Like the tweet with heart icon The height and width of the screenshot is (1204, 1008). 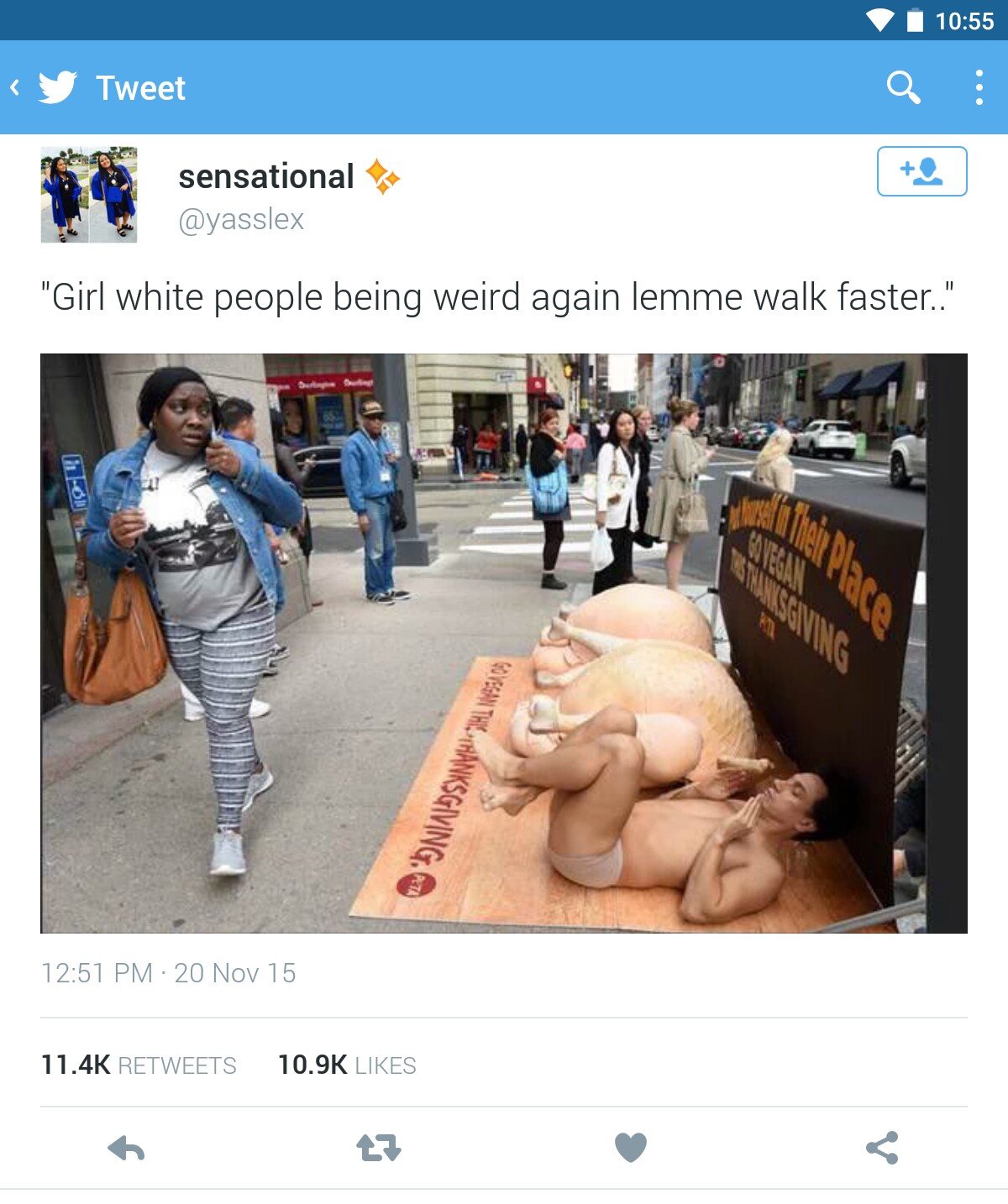click(x=631, y=1148)
